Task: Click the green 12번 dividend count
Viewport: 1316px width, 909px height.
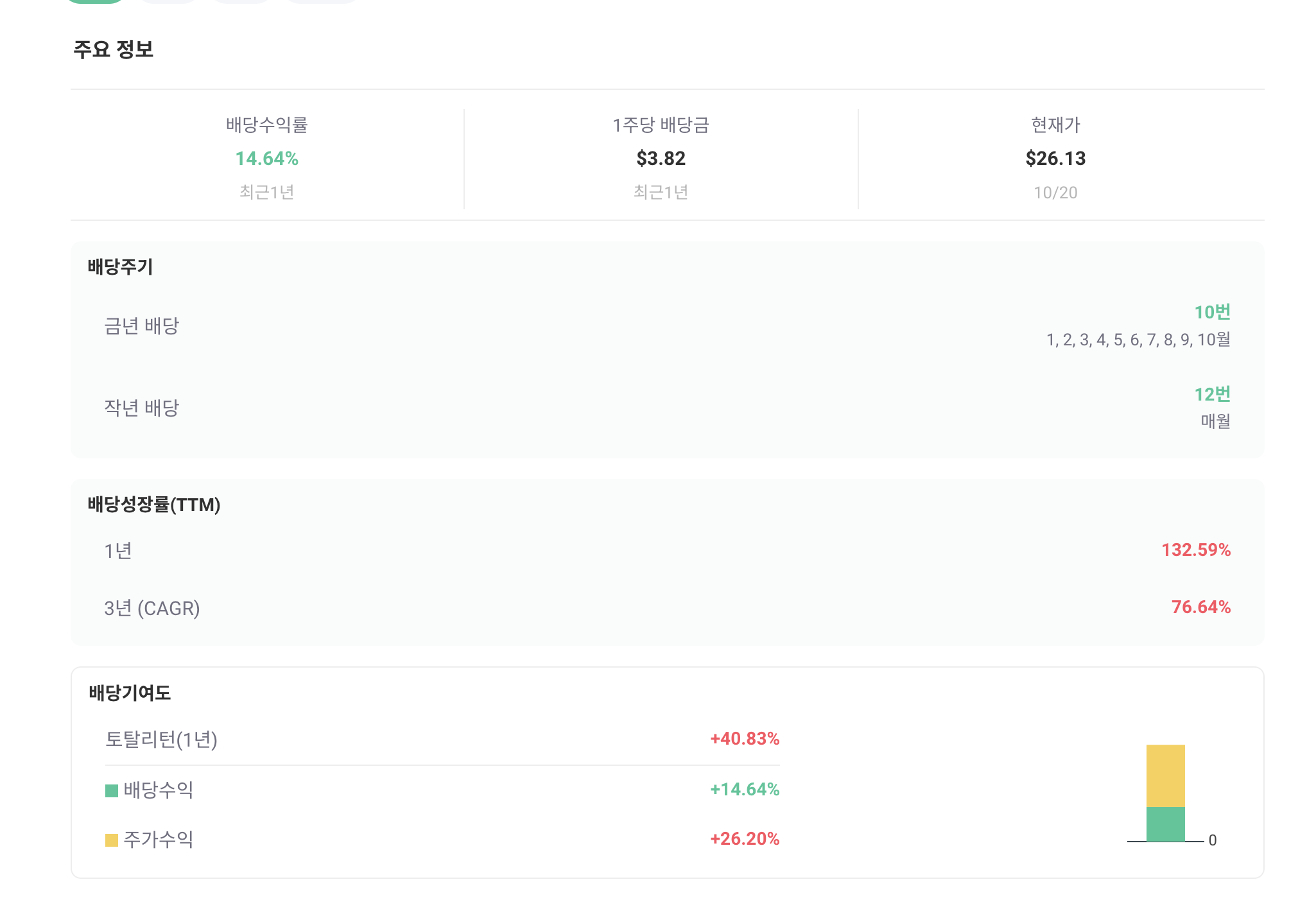Action: [1212, 394]
